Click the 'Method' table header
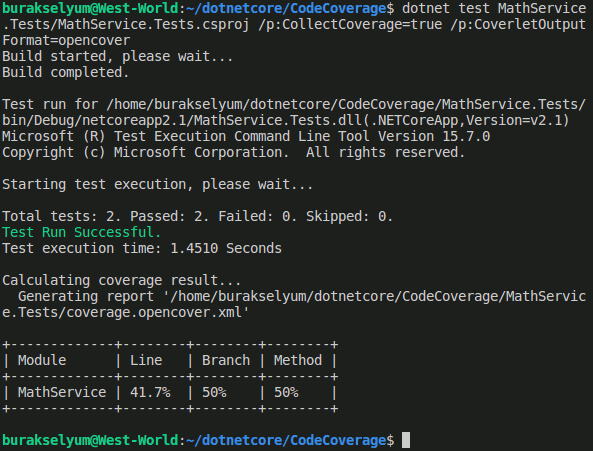 [298, 360]
